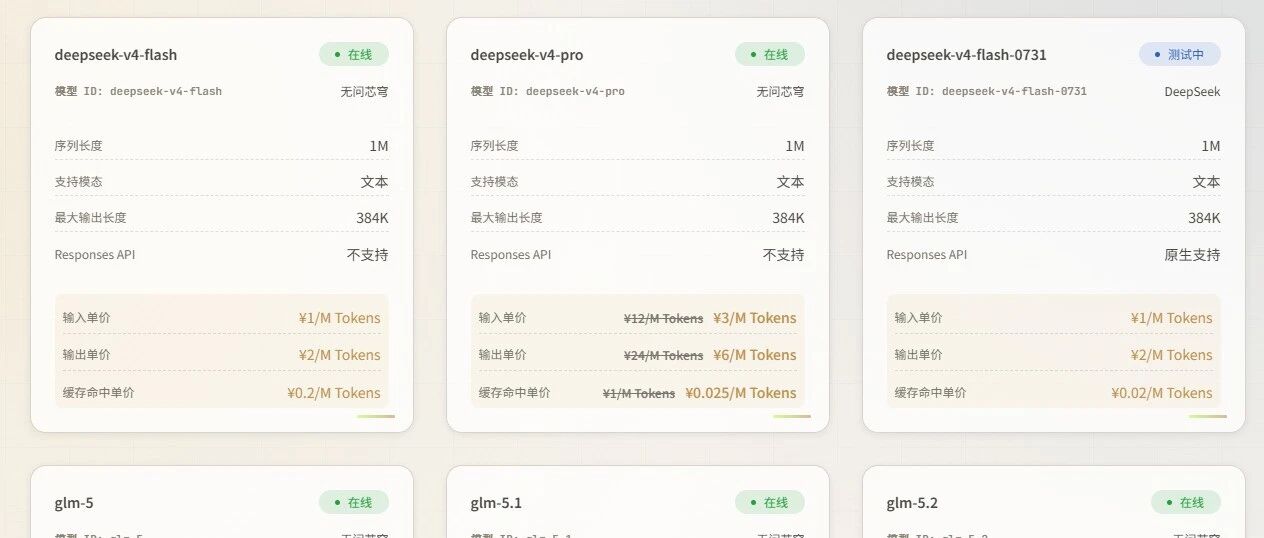Open the glm-5.2 model card title

click(x=912, y=503)
